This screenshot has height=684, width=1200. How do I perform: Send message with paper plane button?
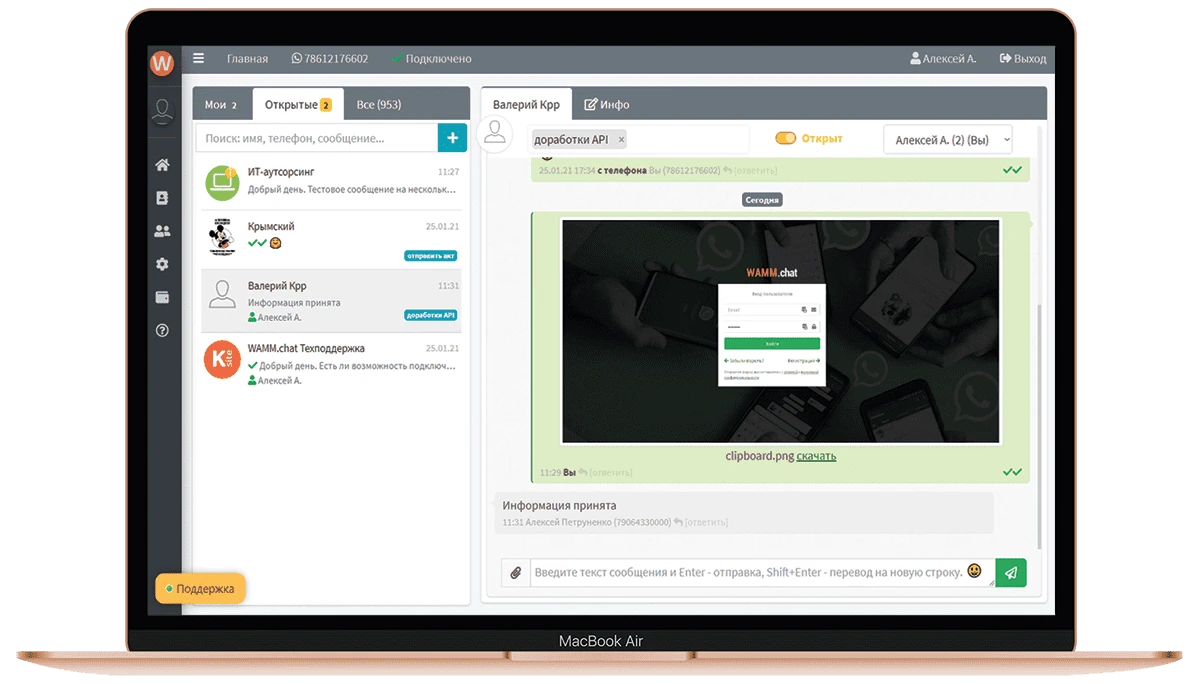(1011, 573)
